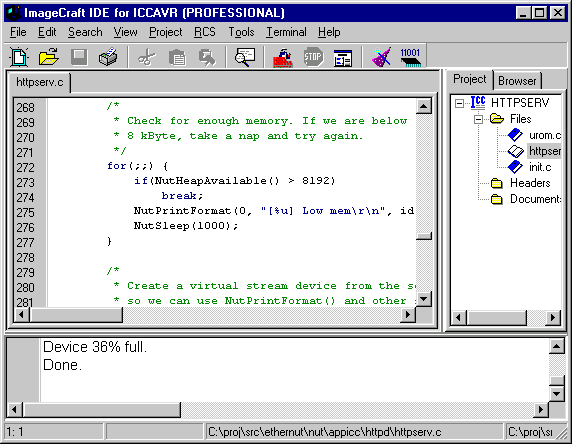Click the file path in status bar
This screenshot has width=572, height=444.
[325, 432]
